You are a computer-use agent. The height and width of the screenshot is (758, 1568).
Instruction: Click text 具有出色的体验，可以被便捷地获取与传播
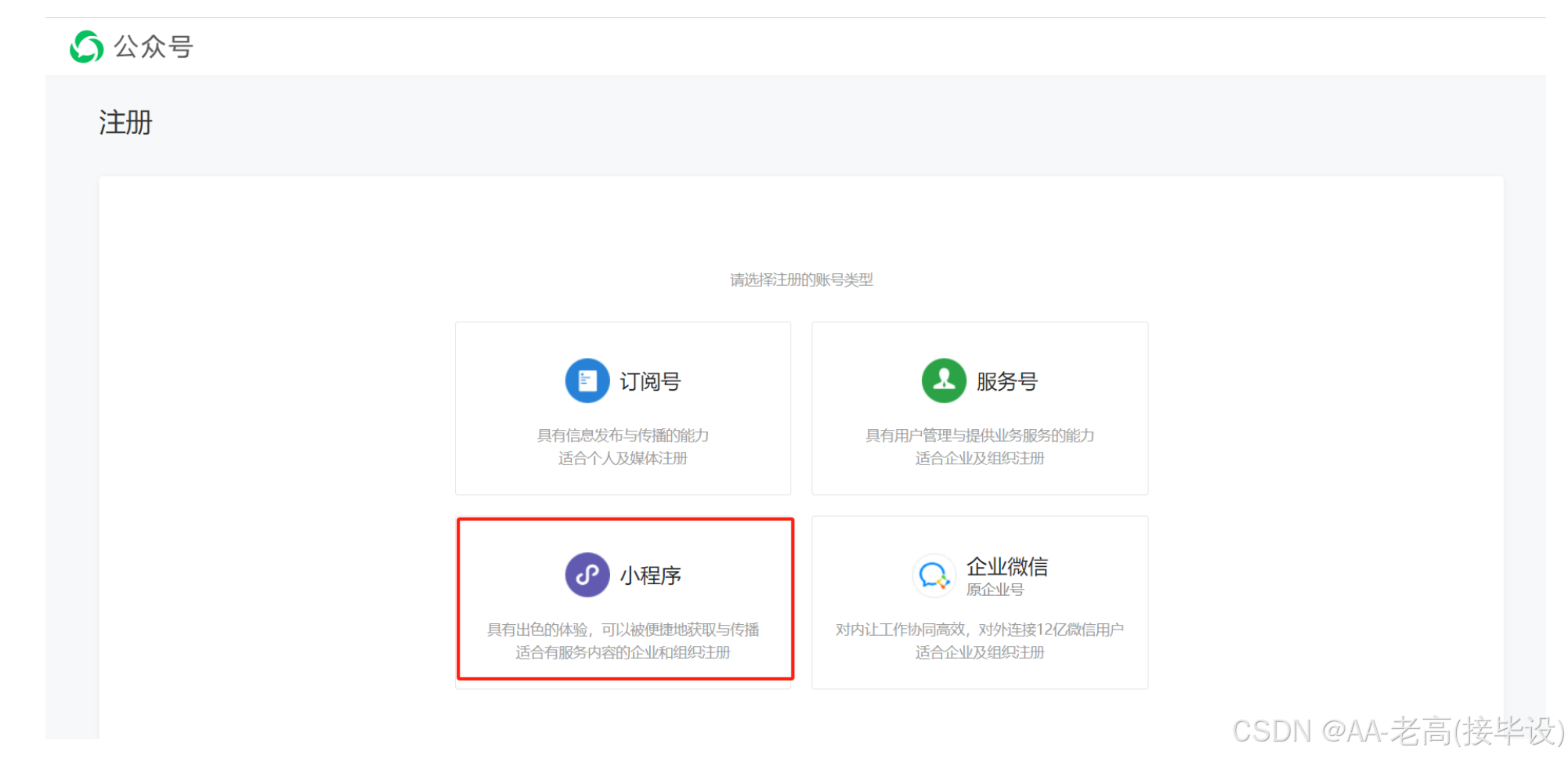click(x=623, y=630)
